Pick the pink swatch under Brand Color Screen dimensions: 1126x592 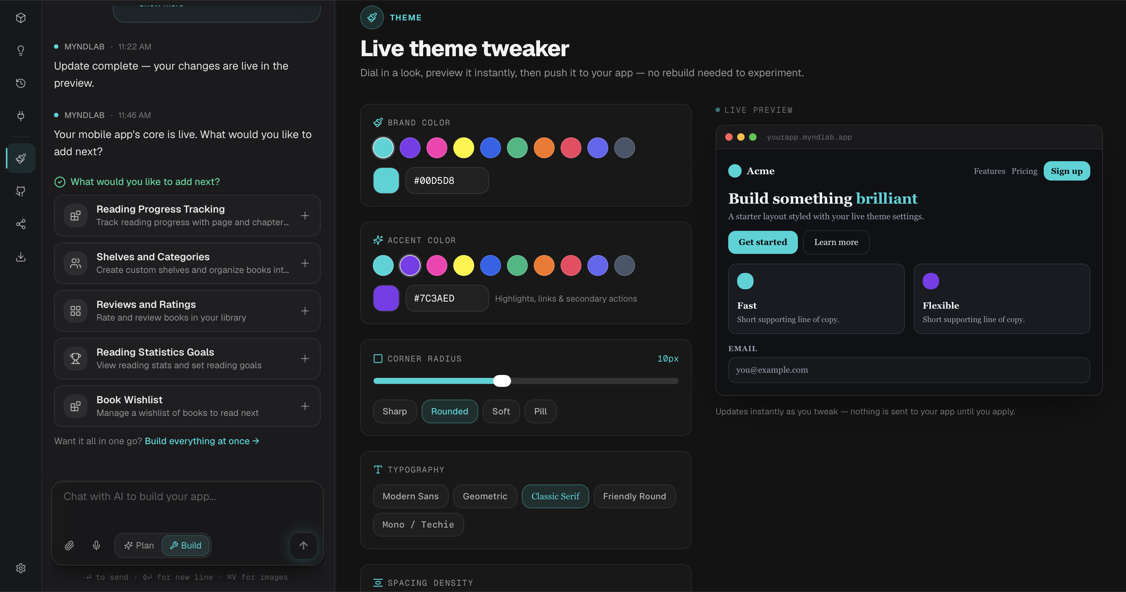tap(437, 148)
